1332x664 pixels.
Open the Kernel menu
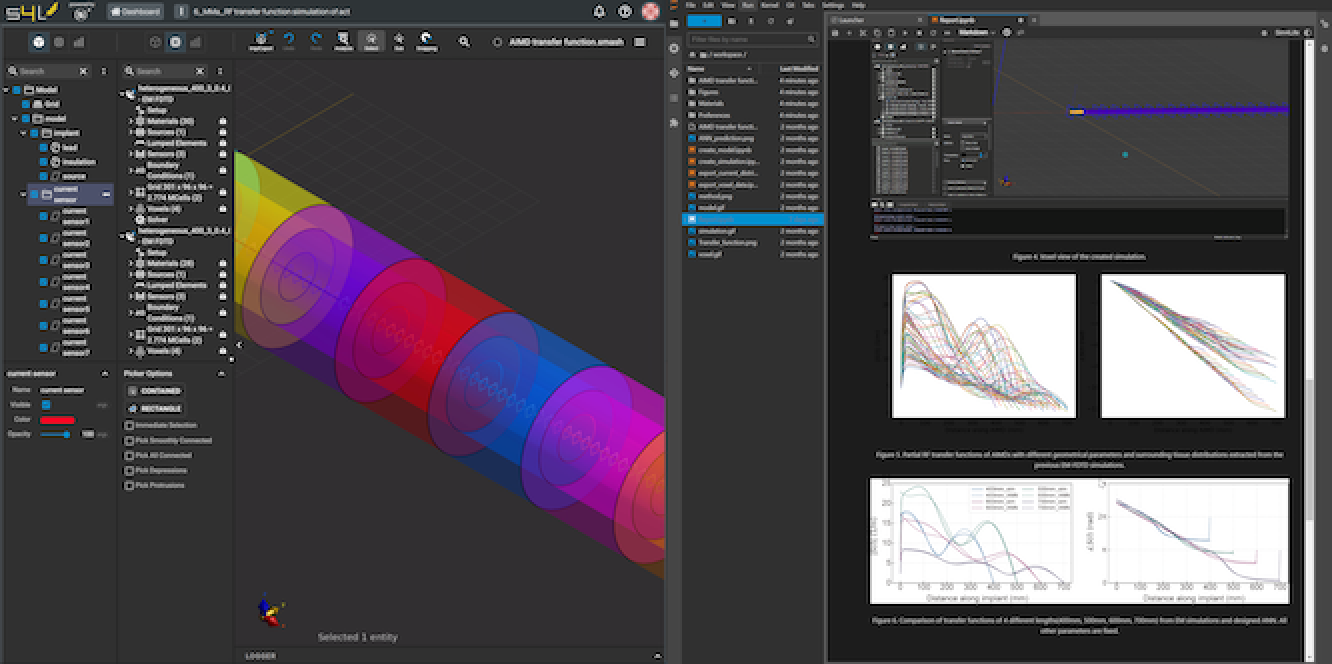point(769,5)
